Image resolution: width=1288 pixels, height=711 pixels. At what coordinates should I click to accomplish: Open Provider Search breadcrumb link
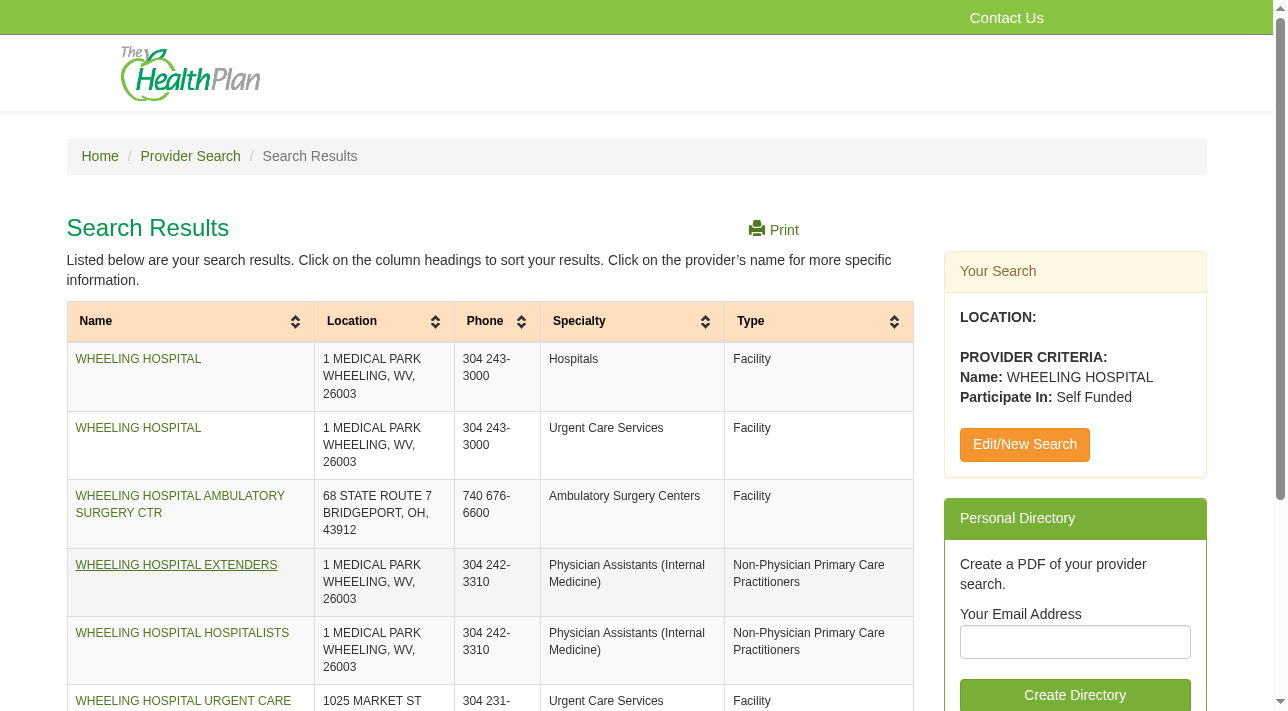point(190,156)
